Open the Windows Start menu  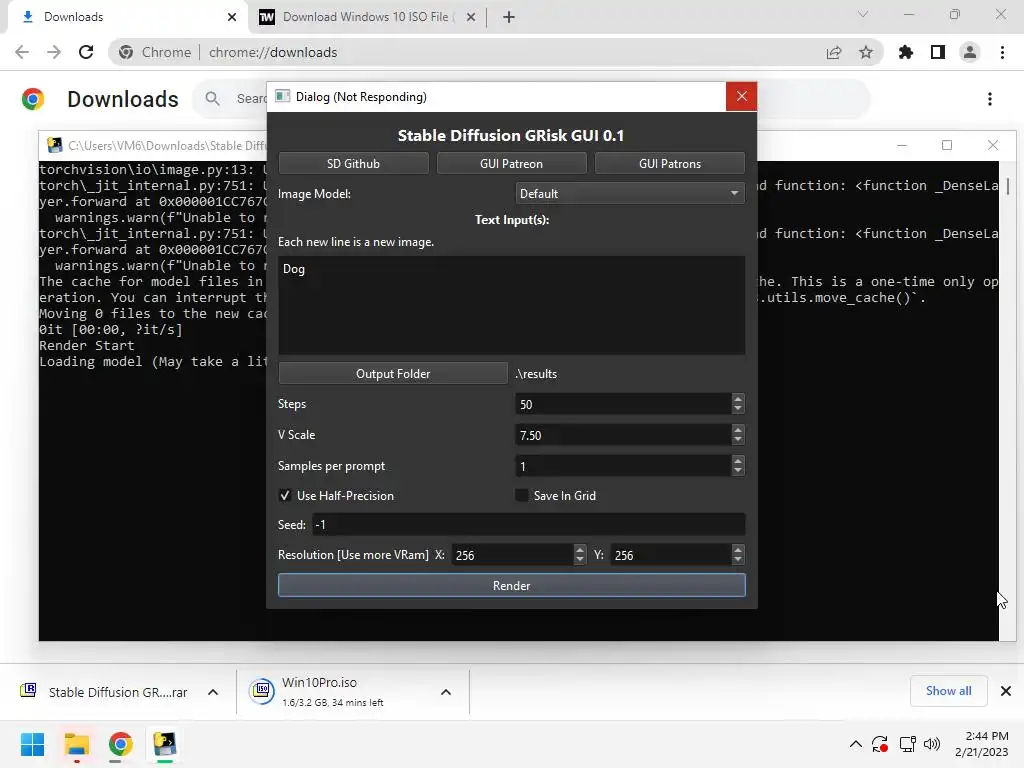(32, 744)
